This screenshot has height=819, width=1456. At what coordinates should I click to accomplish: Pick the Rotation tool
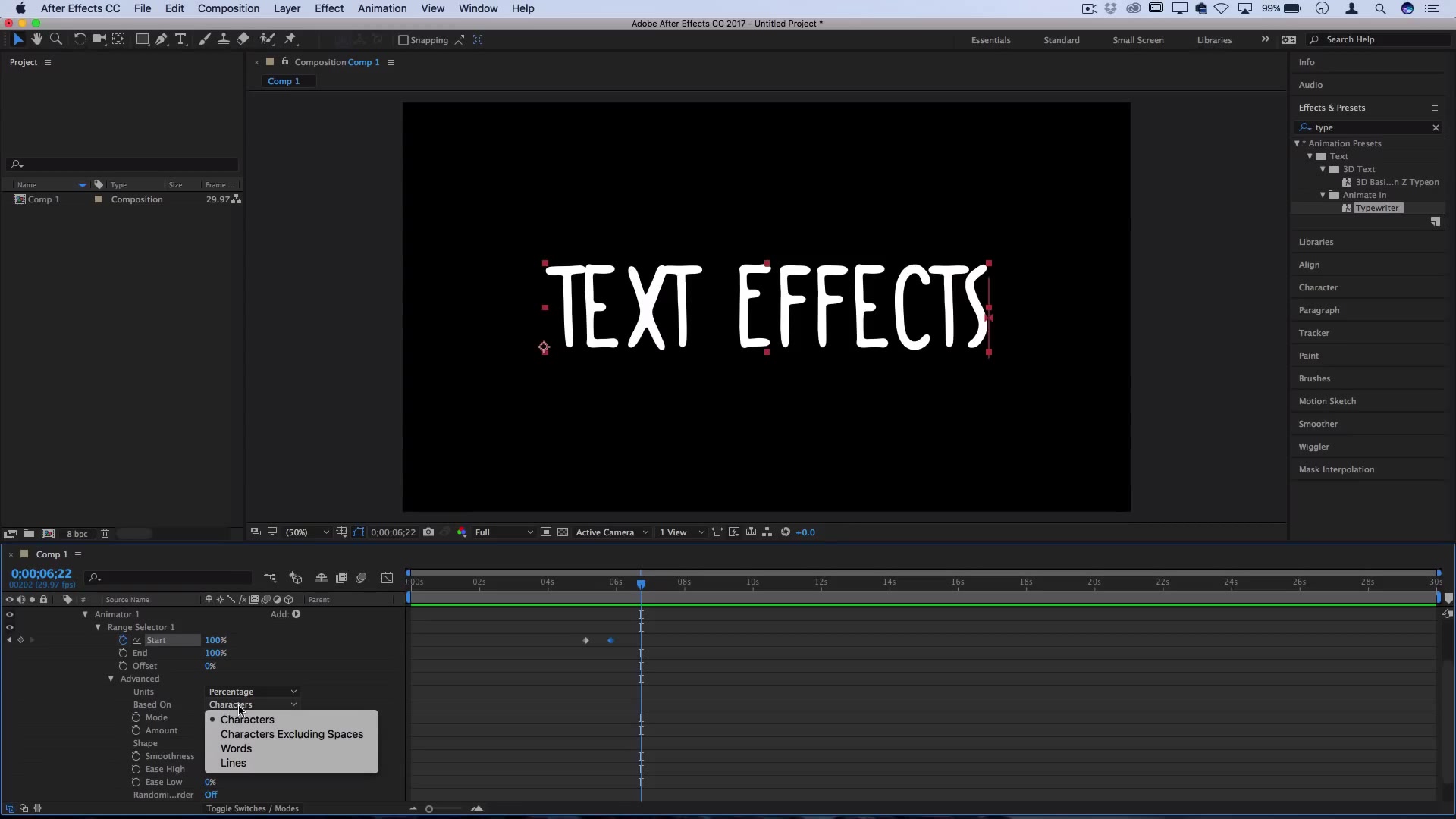(80, 39)
